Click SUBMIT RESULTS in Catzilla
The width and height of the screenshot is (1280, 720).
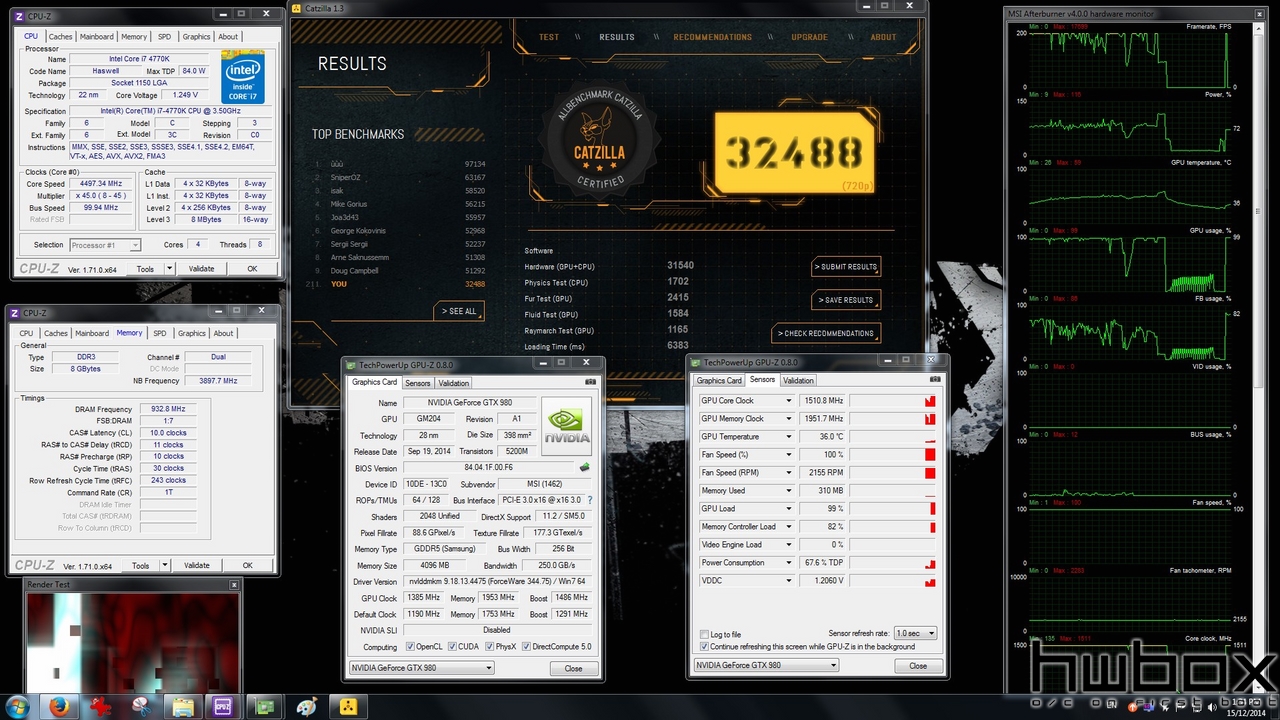(846, 267)
